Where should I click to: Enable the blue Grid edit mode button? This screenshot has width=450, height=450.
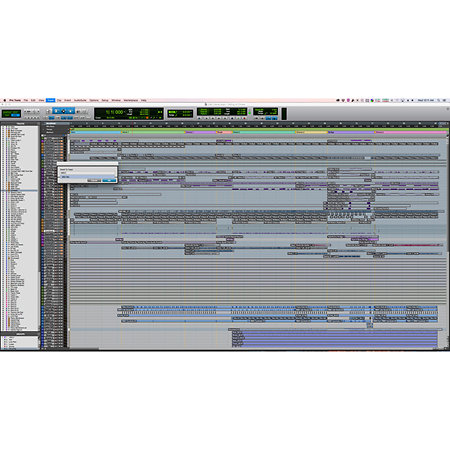[x=15, y=115]
